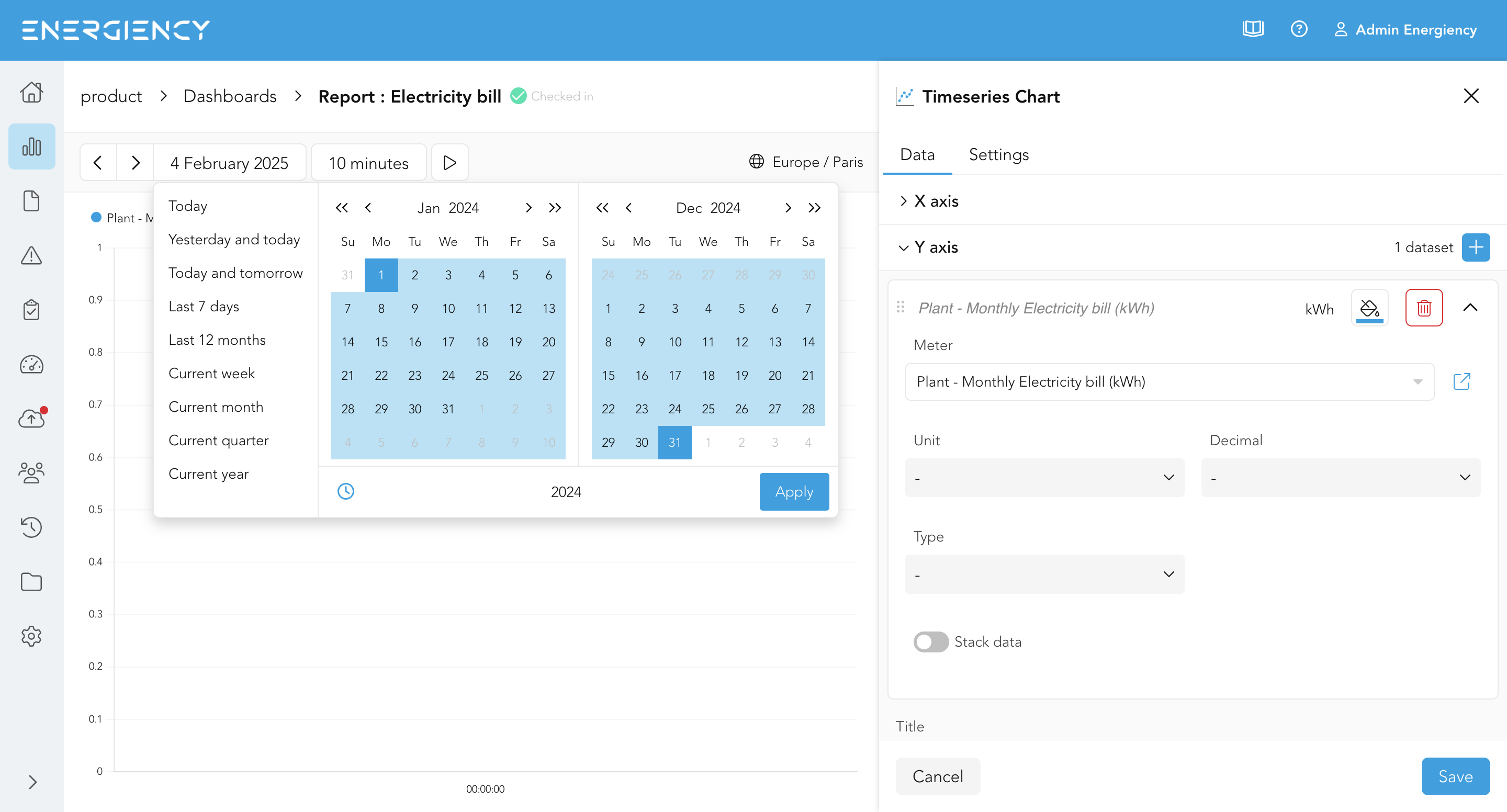Open the documentation book icon
Image resolution: width=1507 pixels, height=812 pixels.
1253,29
